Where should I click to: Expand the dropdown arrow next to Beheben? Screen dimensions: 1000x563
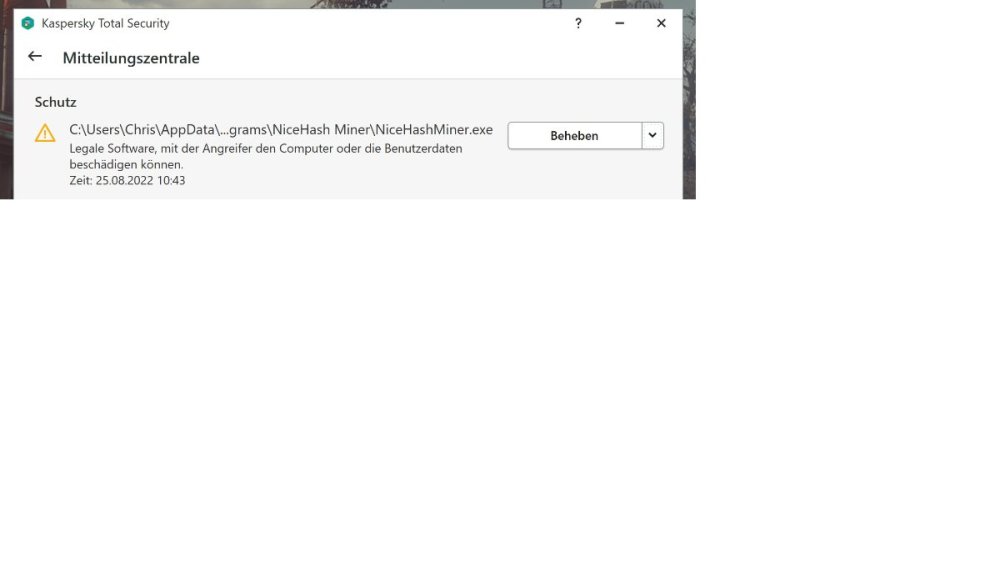[x=652, y=136]
